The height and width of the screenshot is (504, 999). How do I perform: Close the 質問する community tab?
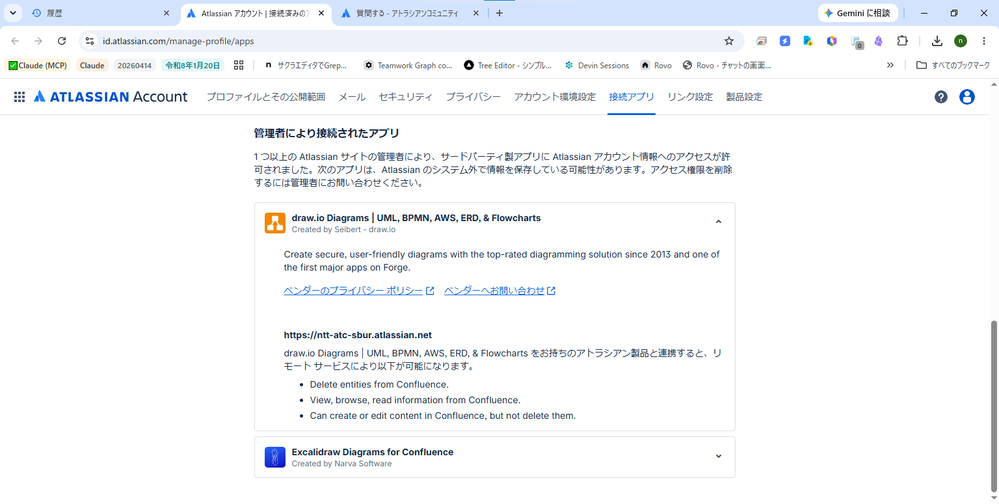(477, 13)
